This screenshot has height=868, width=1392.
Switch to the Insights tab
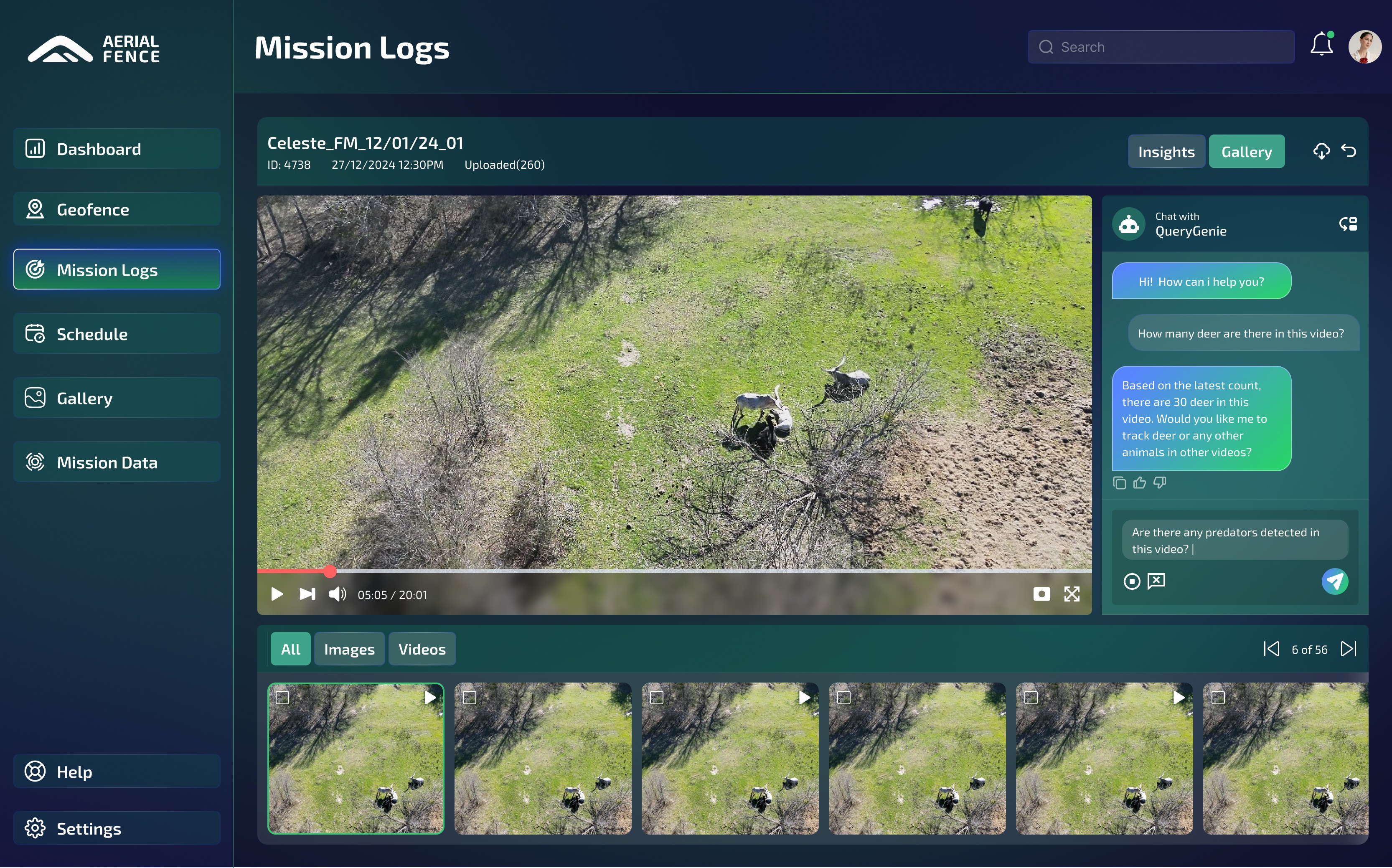[x=1166, y=152]
